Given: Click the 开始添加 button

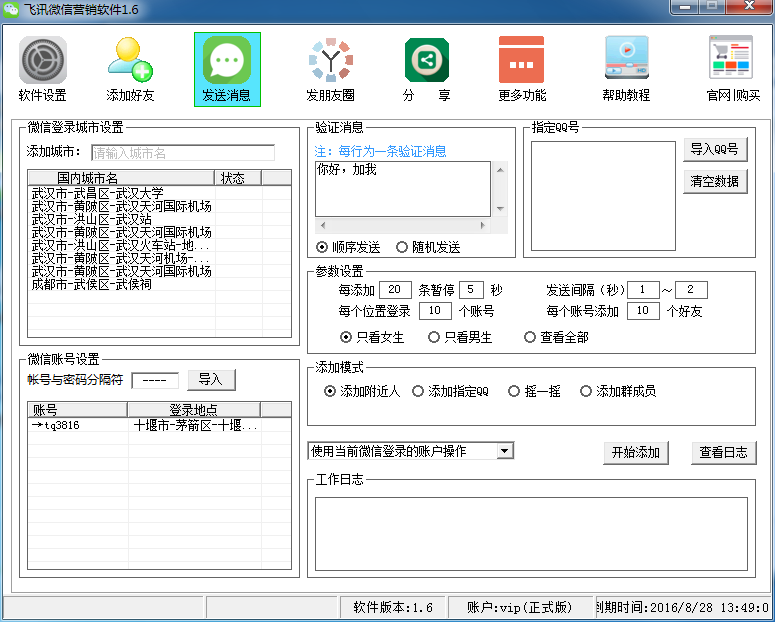Looking at the screenshot, I should 636,452.
